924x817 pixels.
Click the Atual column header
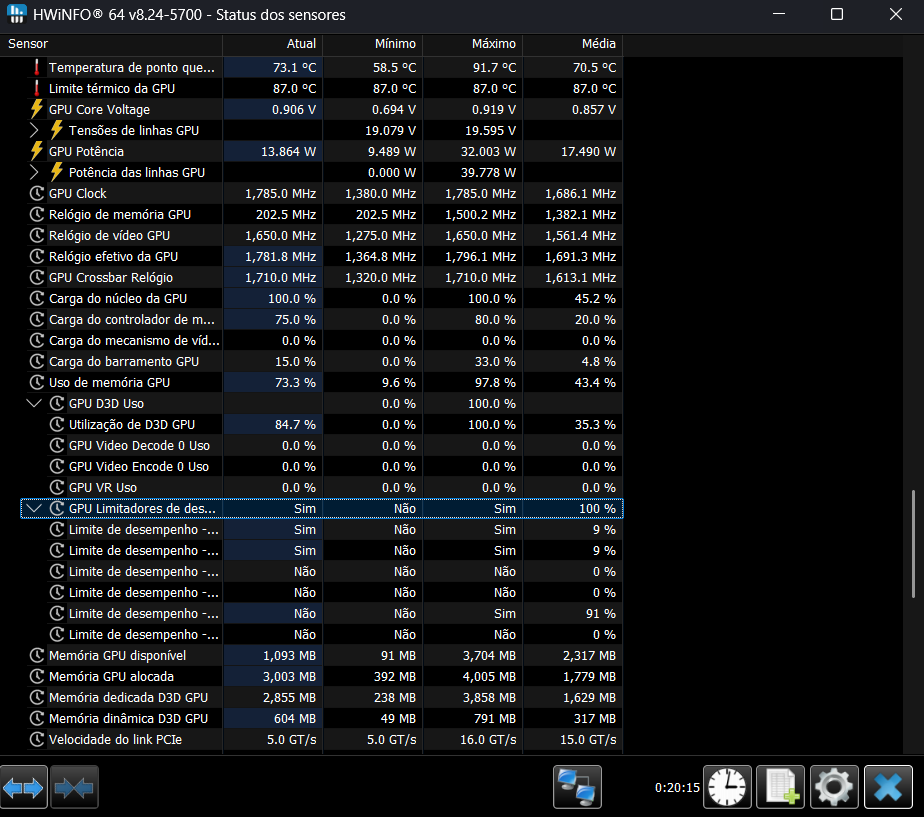(x=273, y=44)
